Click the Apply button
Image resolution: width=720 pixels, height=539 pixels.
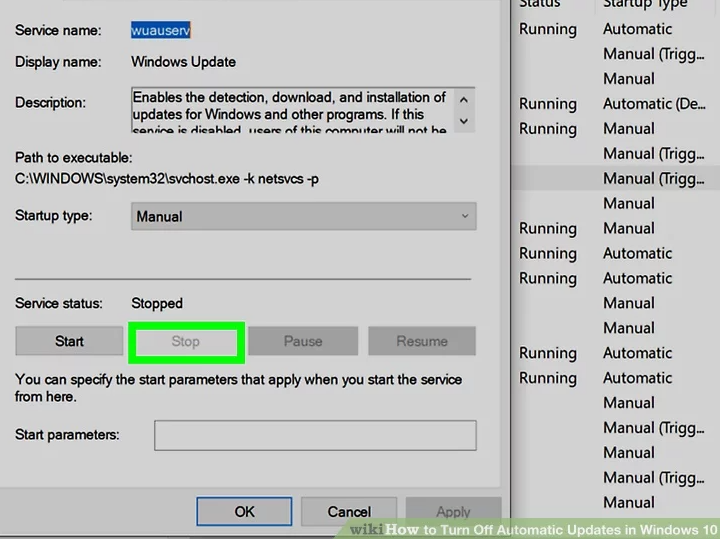tap(453, 511)
